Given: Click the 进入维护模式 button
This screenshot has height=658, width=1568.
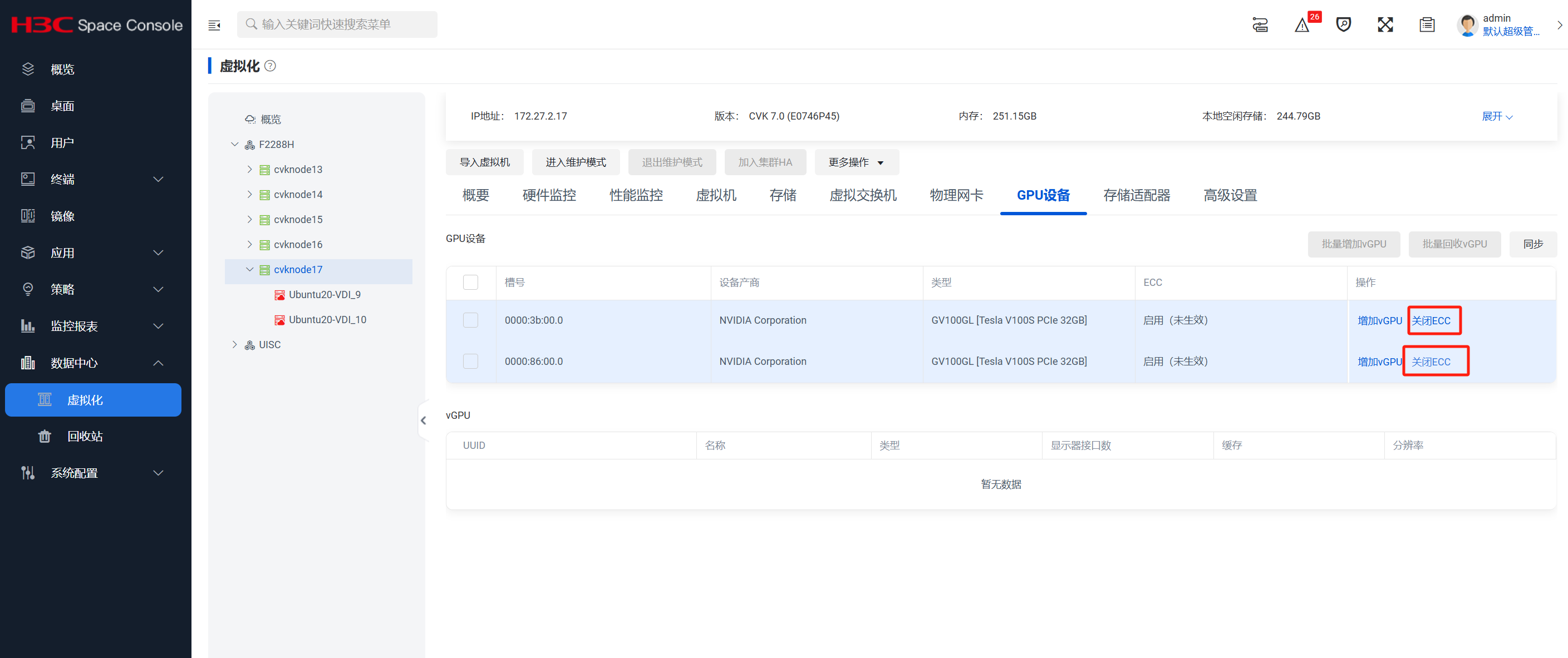Looking at the screenshot, I should tap(576, 162).
